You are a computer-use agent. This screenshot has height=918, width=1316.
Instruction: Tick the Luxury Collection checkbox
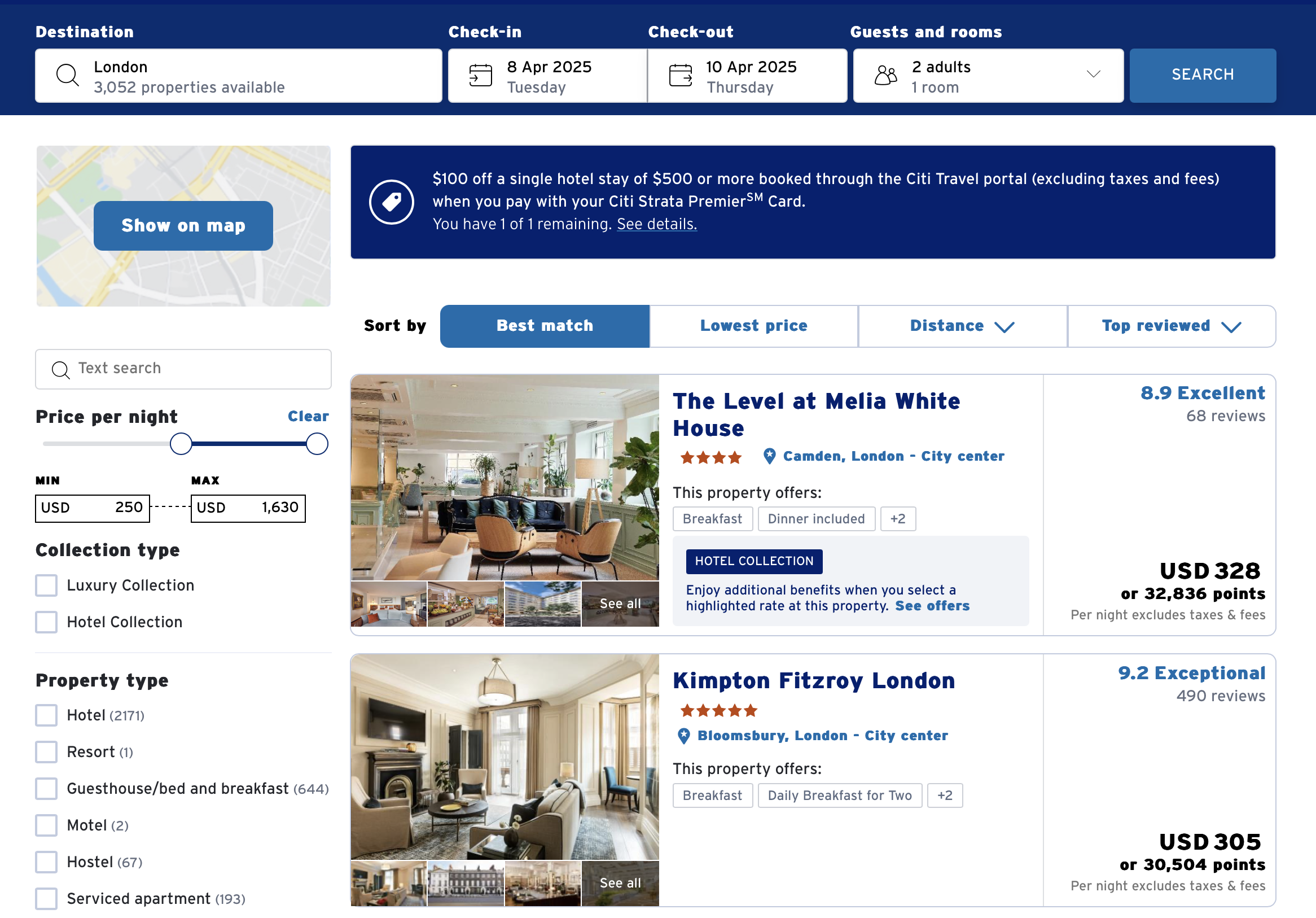[x=46, y=585]
